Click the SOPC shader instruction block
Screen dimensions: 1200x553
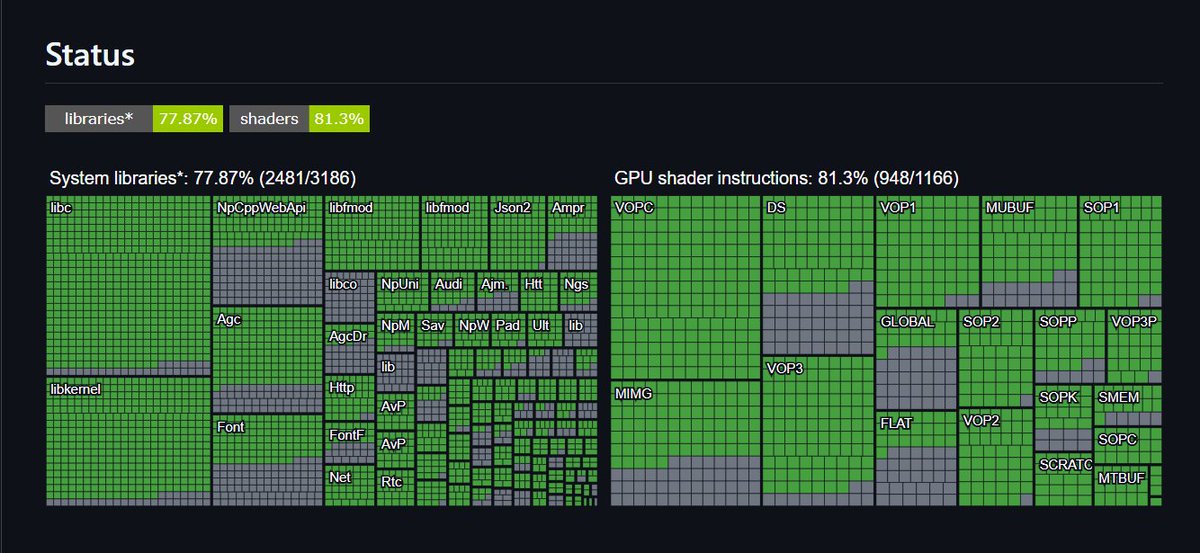click(1128, 445)
